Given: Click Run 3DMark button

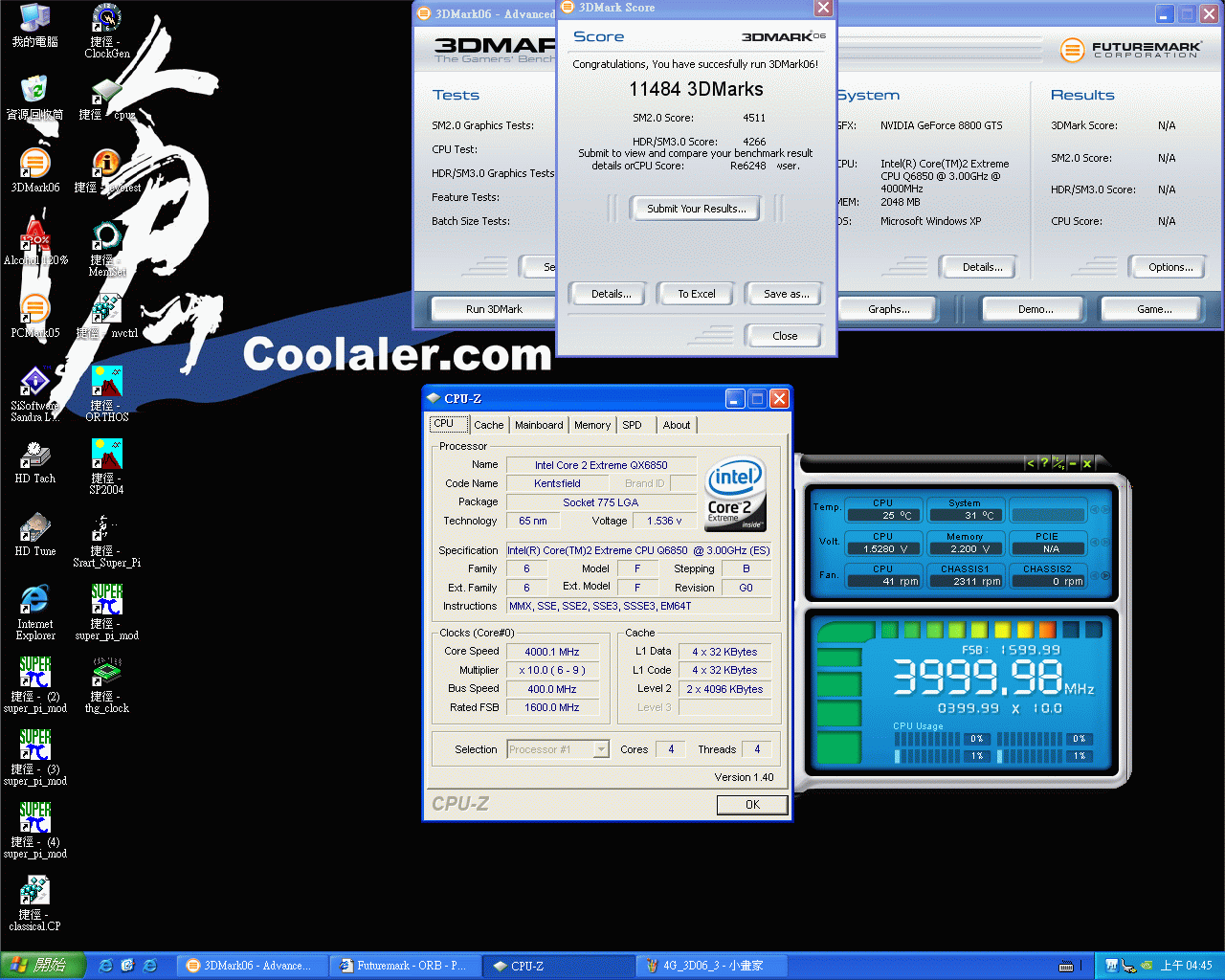Looking at the screenshot, I should pyautogui.click(x=494, y=309).
